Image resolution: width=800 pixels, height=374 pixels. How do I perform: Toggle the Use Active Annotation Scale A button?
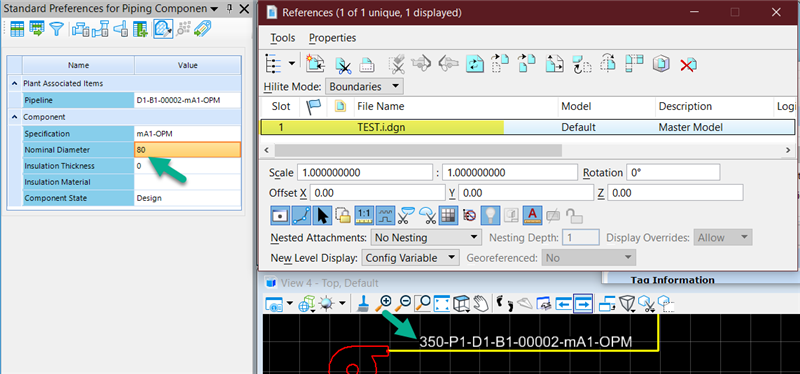point(532,216)
